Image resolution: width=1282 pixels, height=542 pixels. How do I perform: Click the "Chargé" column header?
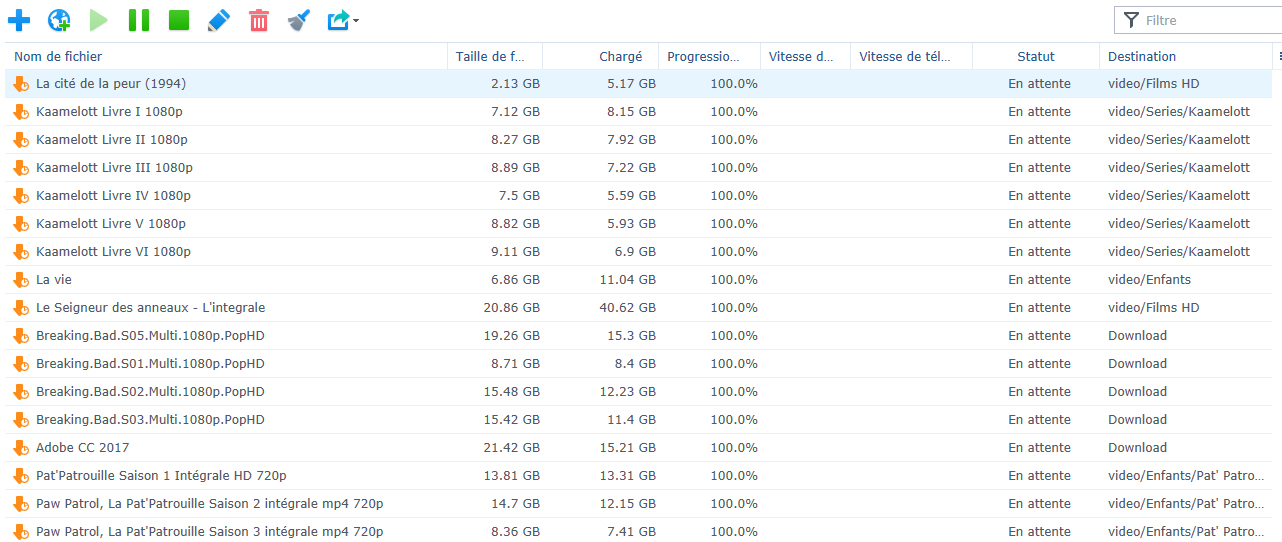620,57
